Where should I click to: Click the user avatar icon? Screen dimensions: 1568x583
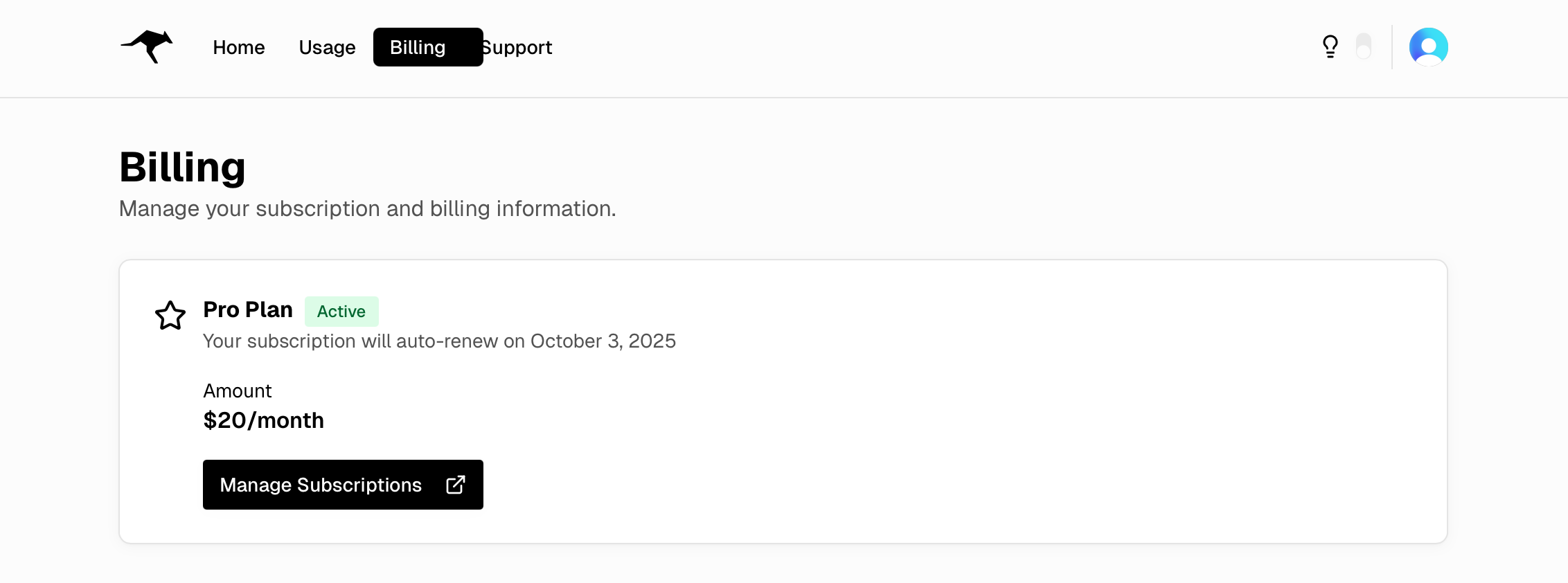(1428, 46)
